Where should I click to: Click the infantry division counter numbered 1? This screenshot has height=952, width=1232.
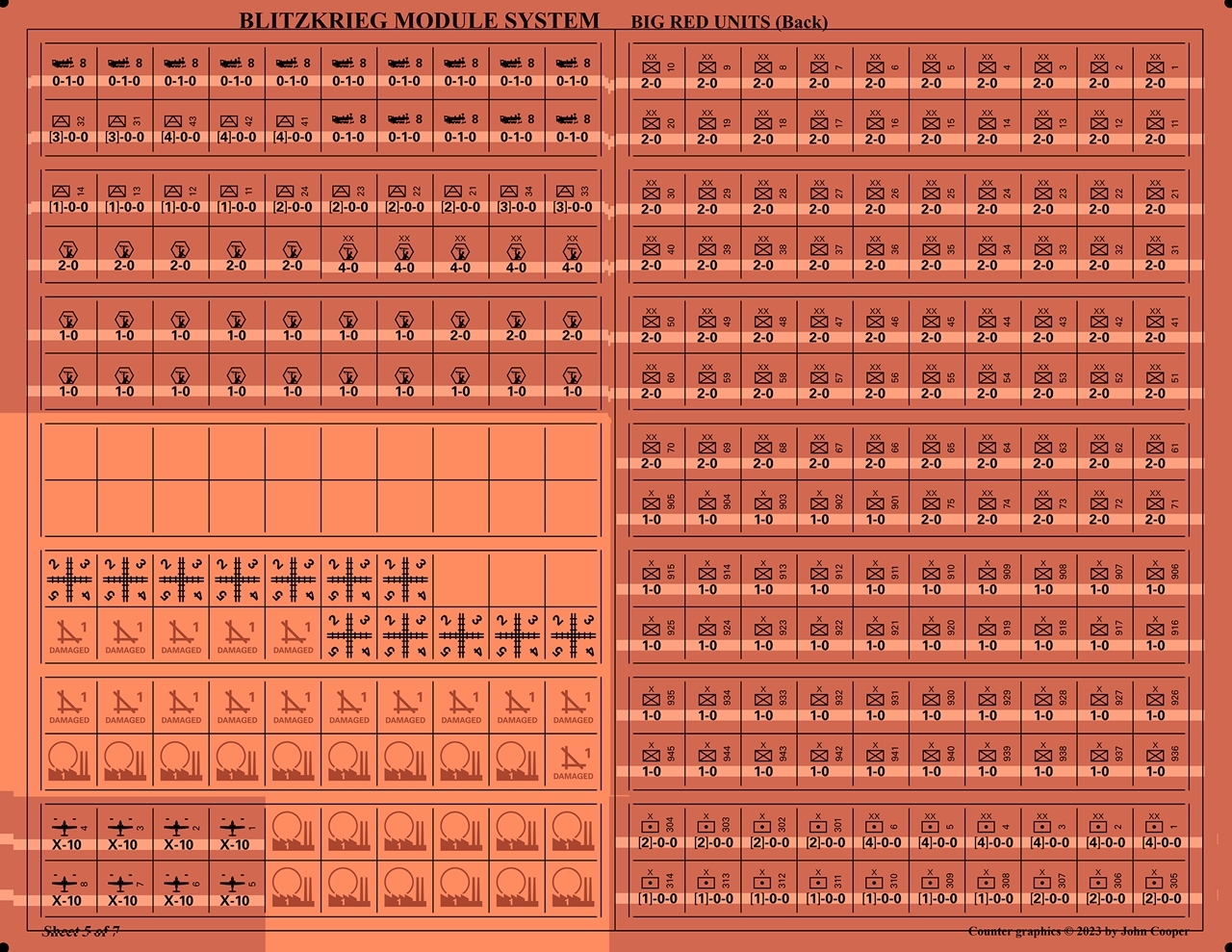point(1162,72)
